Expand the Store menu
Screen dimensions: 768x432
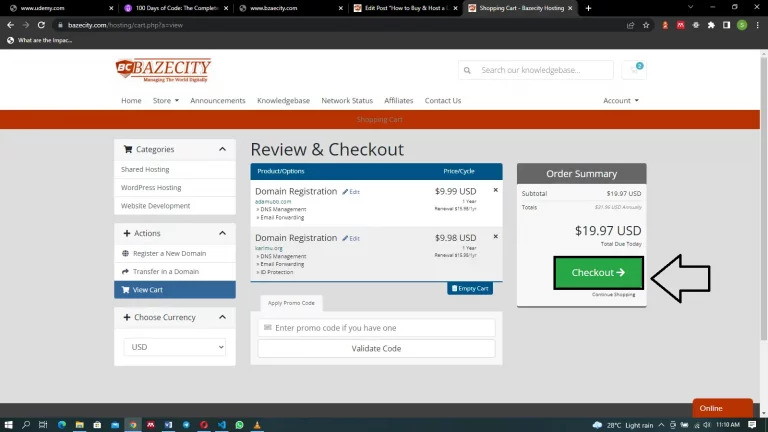(x=166, y=100)
